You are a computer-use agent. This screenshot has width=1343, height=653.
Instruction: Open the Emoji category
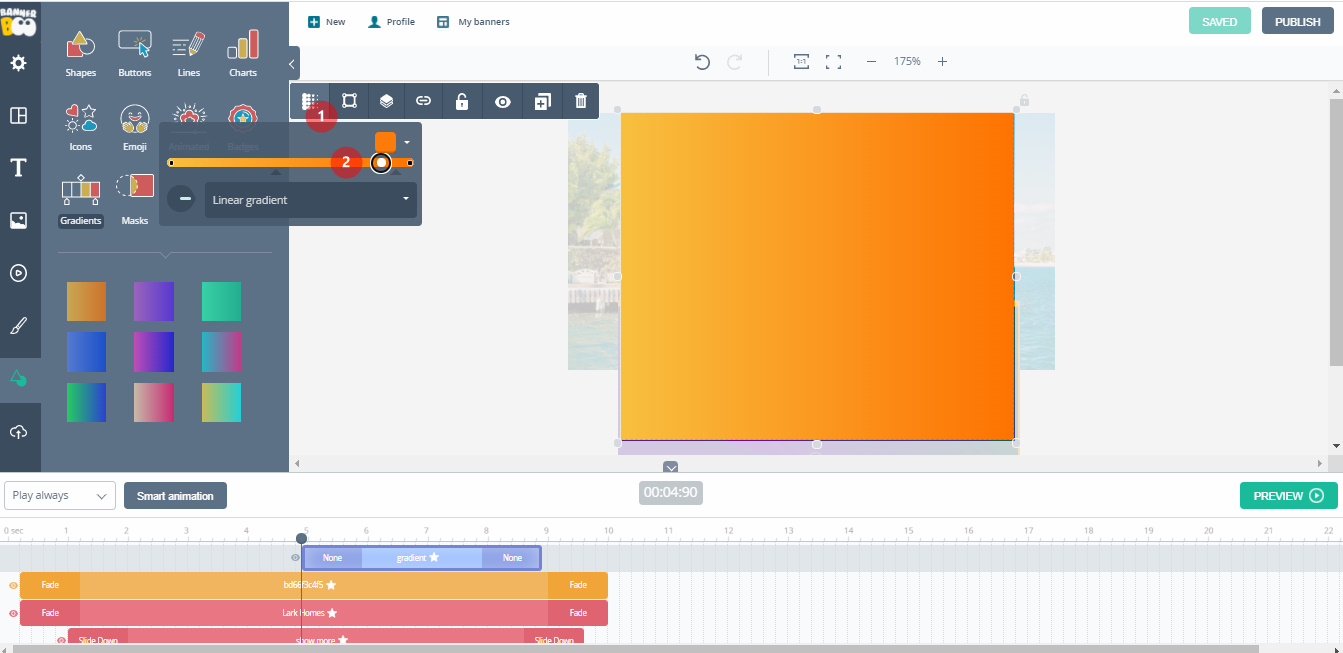(x=135, y=127)
